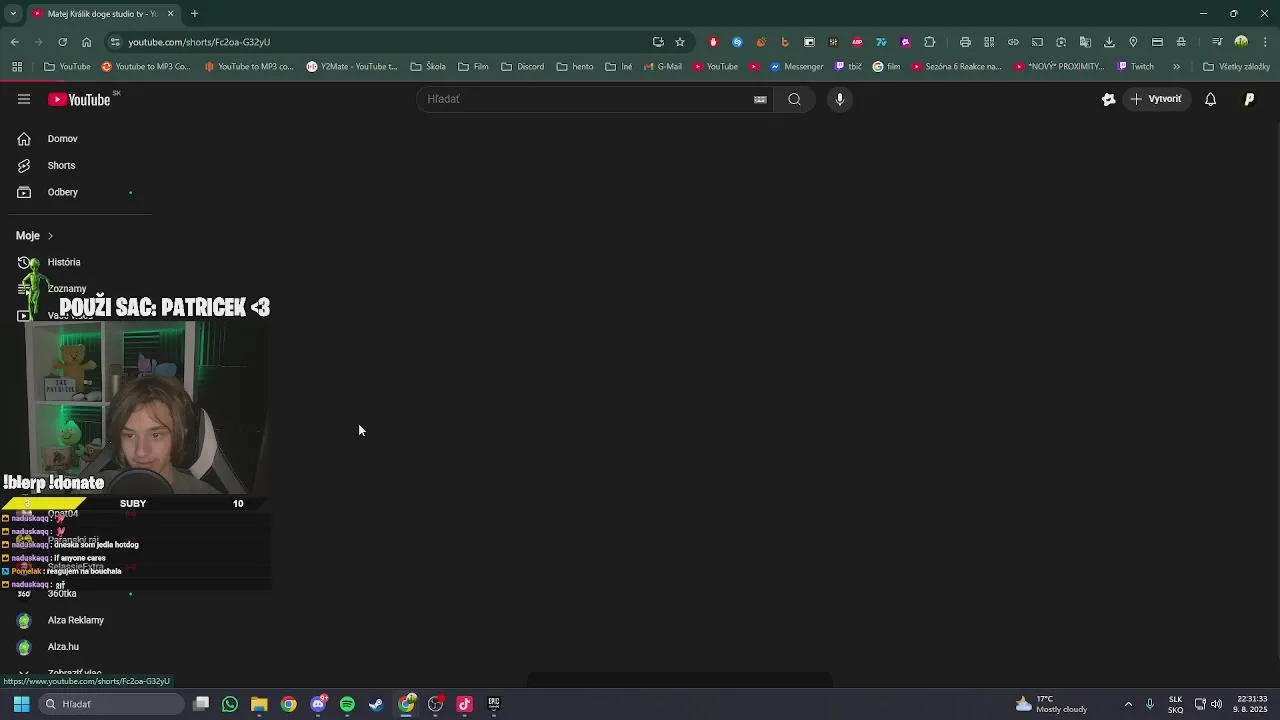The width and height of the screenshot is (1280, 720).
Task: Open browser downloads icon
Action: pyautogui.click(x=1109, y=42)
